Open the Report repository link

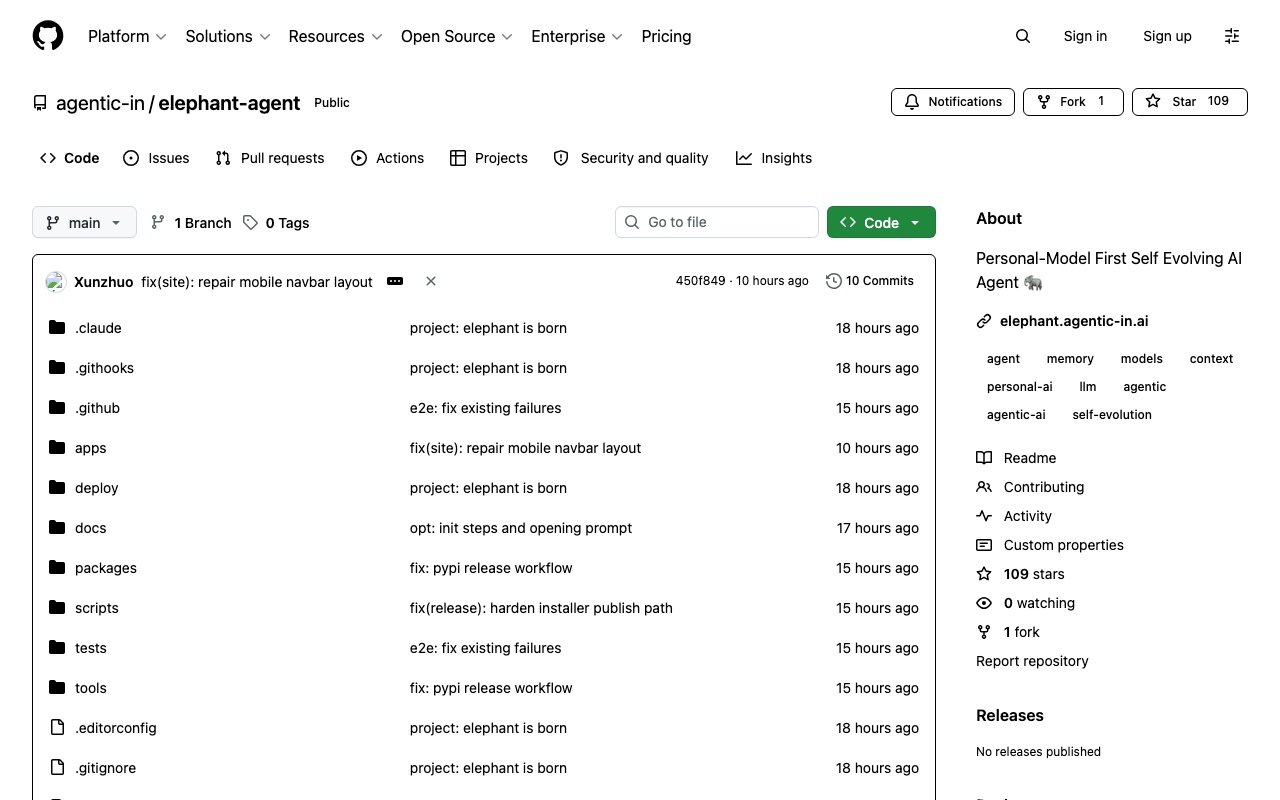click(x=1032, y=661)
